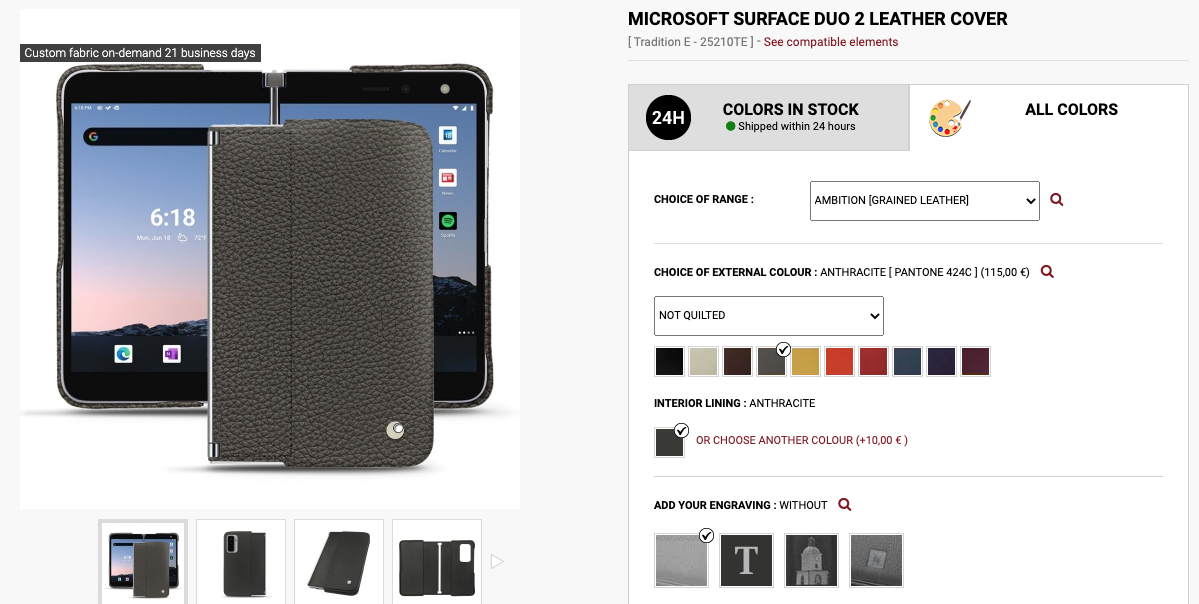This screenshot has width=1199, height=604.
Task: Pick the embossed logo engraving option
Action: point(876,560)
